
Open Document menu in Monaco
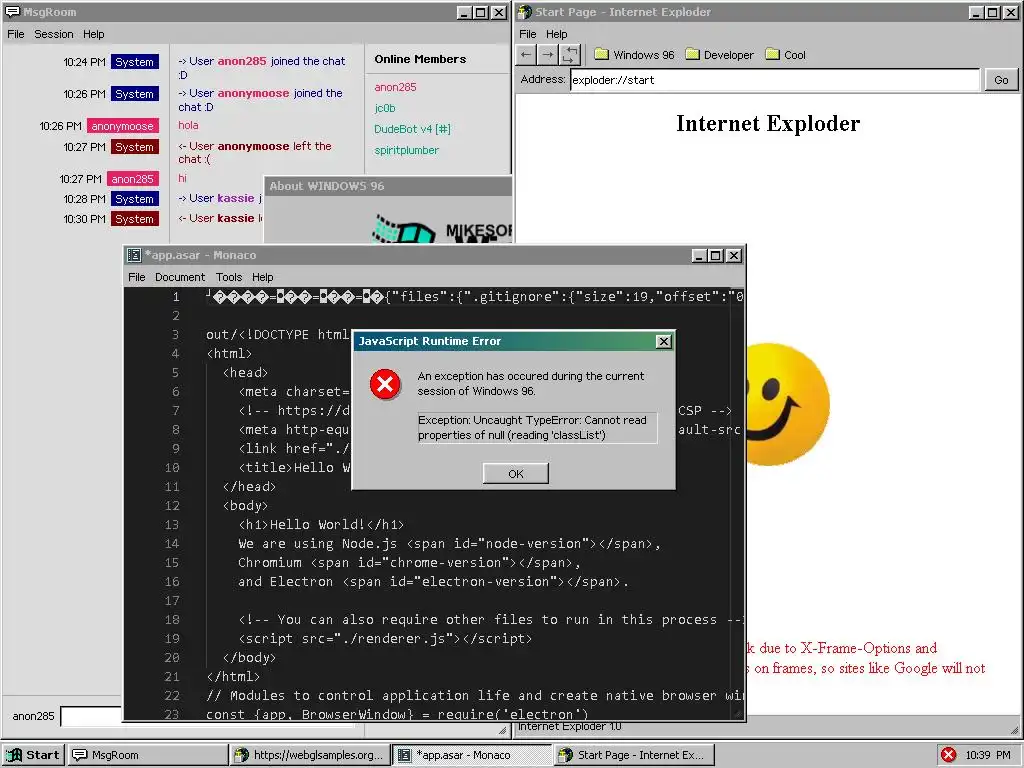pyautogui.click(x=180, y=277)
